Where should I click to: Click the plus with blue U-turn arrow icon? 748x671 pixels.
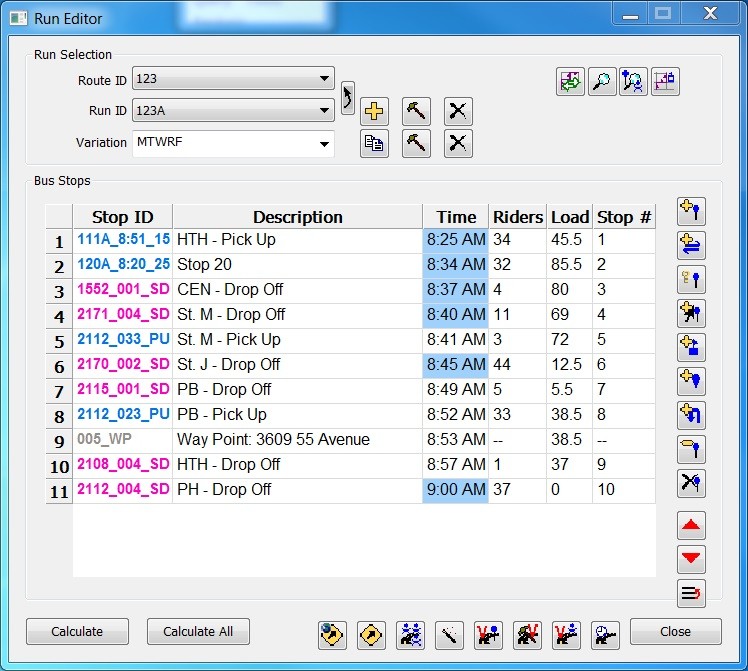point(691,414)
